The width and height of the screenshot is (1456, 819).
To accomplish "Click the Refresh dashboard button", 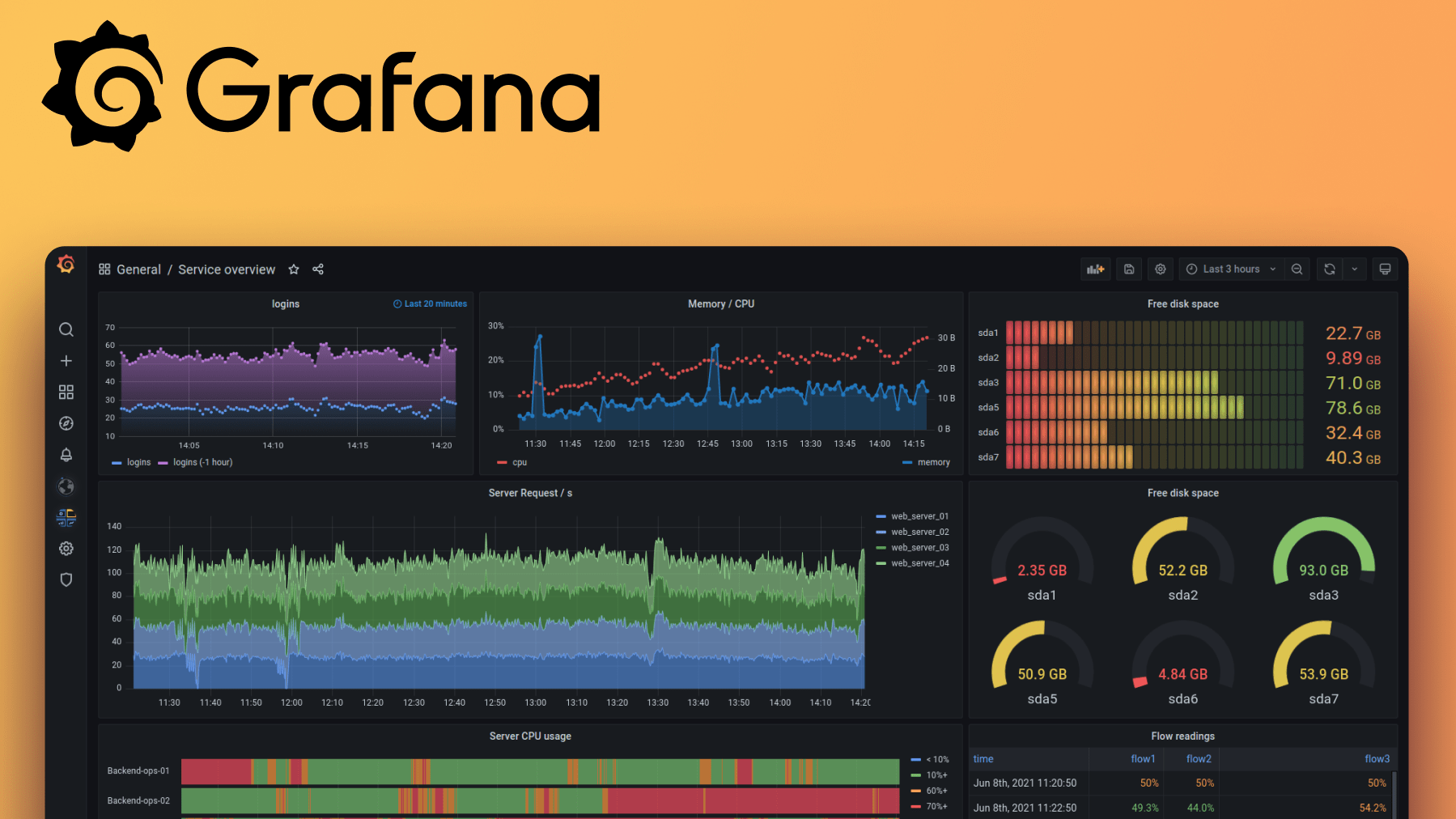I will 1328,269.
